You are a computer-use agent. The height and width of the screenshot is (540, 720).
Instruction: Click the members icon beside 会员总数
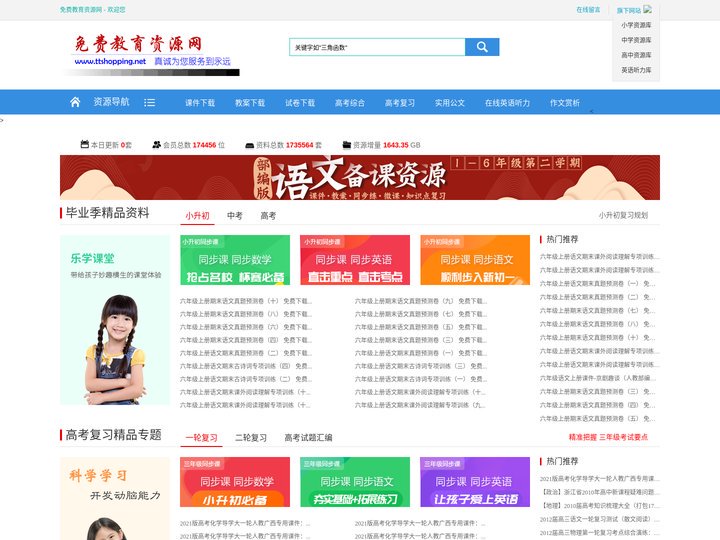[157, 145]
